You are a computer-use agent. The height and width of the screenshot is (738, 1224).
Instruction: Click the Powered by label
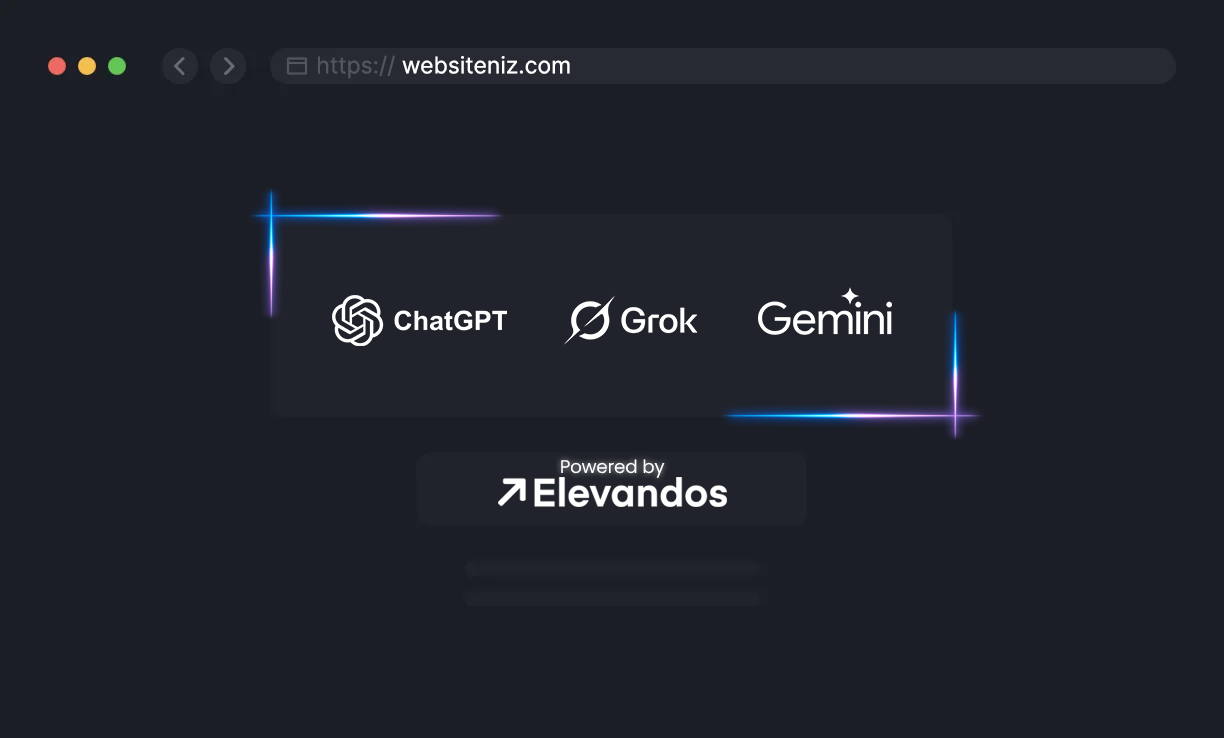tap(612, 466)
